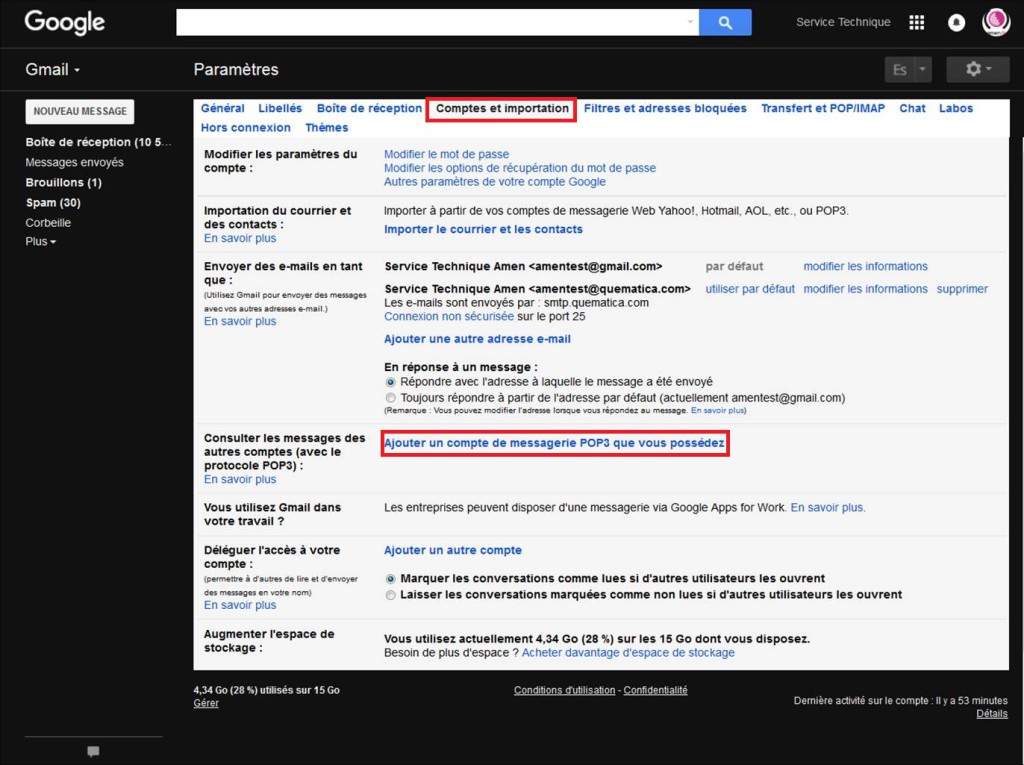
Task: Click modifier les informations for gmail.com address
Action: click(865, 267)
